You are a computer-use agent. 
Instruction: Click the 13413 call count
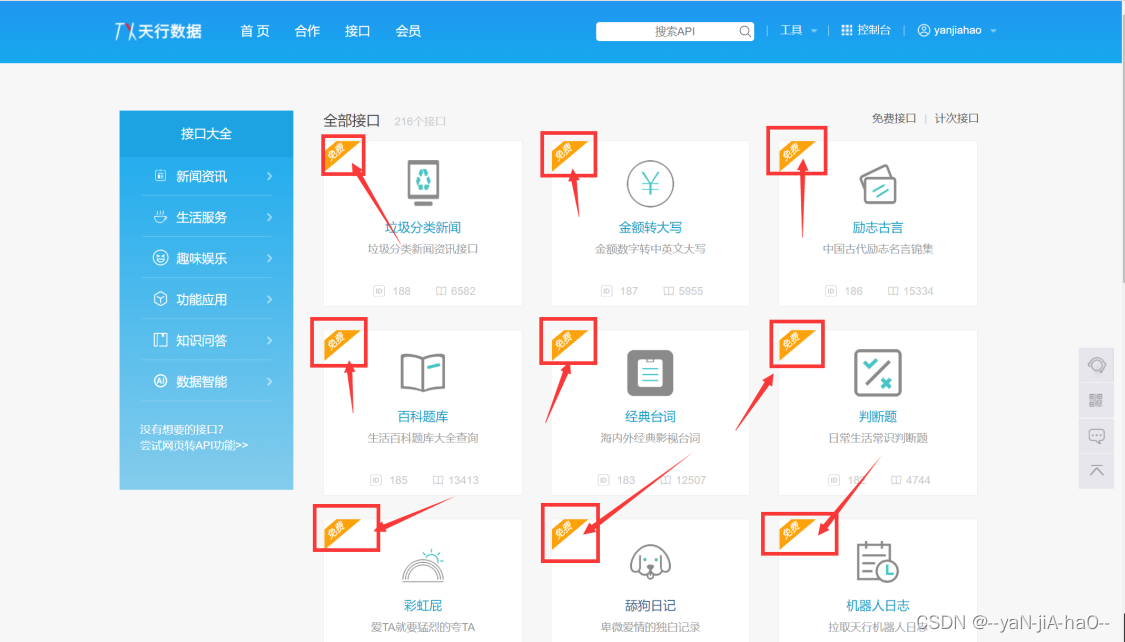coord(463,480)
